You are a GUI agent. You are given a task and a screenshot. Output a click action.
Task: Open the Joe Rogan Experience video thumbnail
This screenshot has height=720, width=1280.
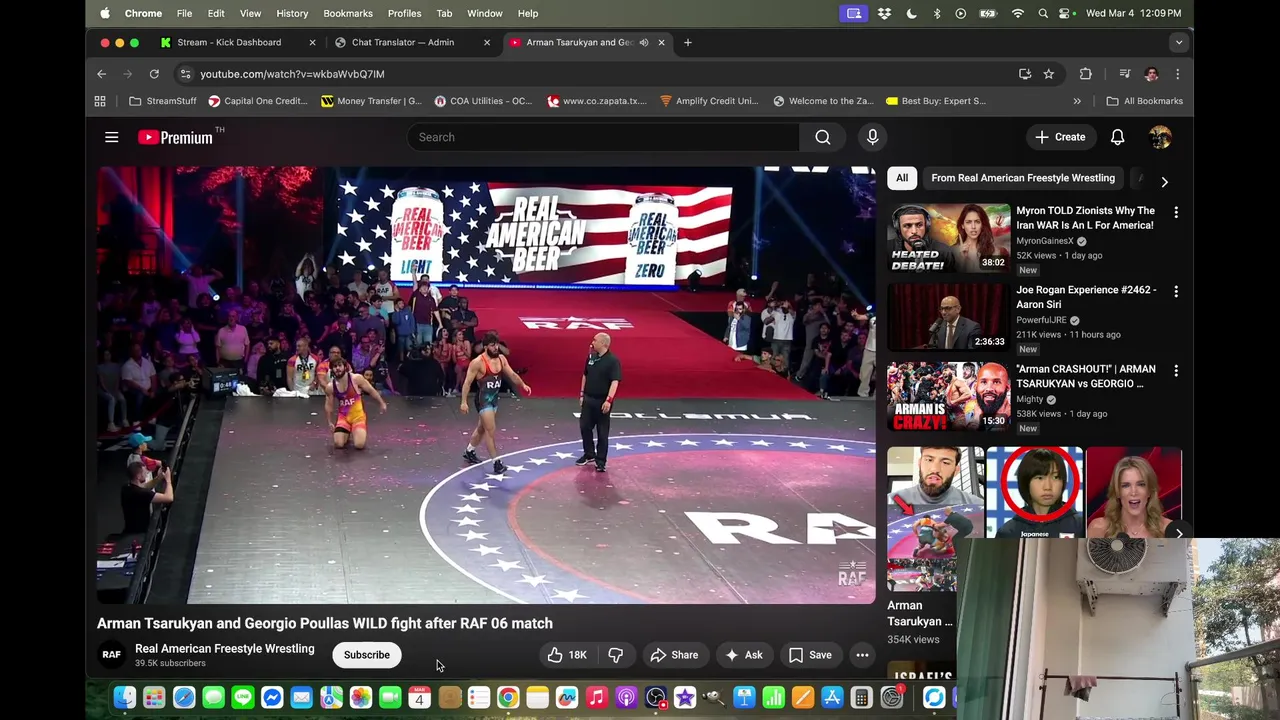coord(948,317)
